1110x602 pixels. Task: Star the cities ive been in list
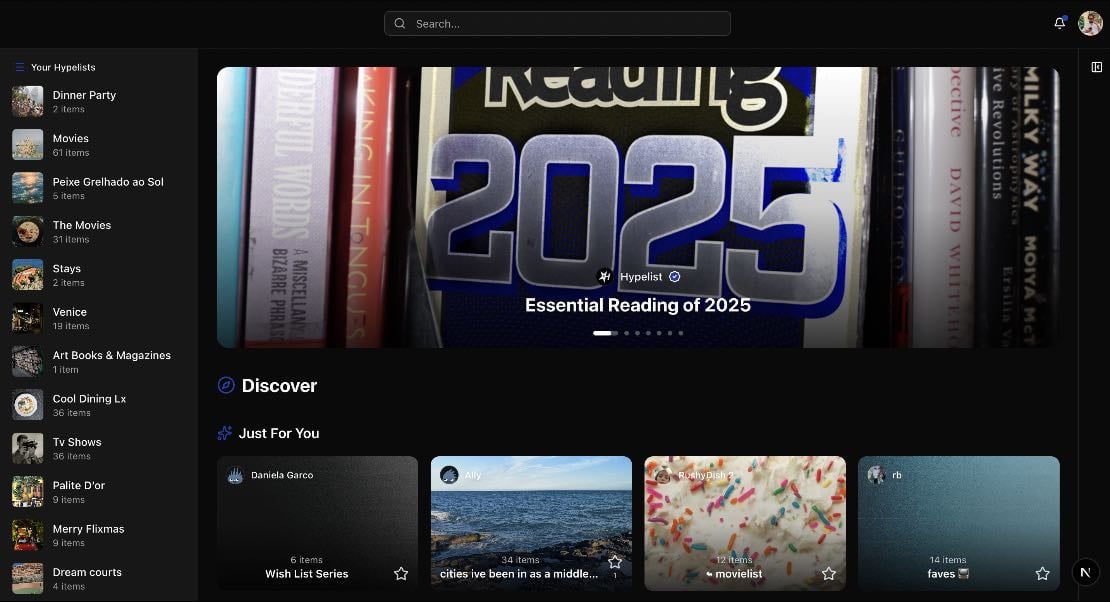614,562
